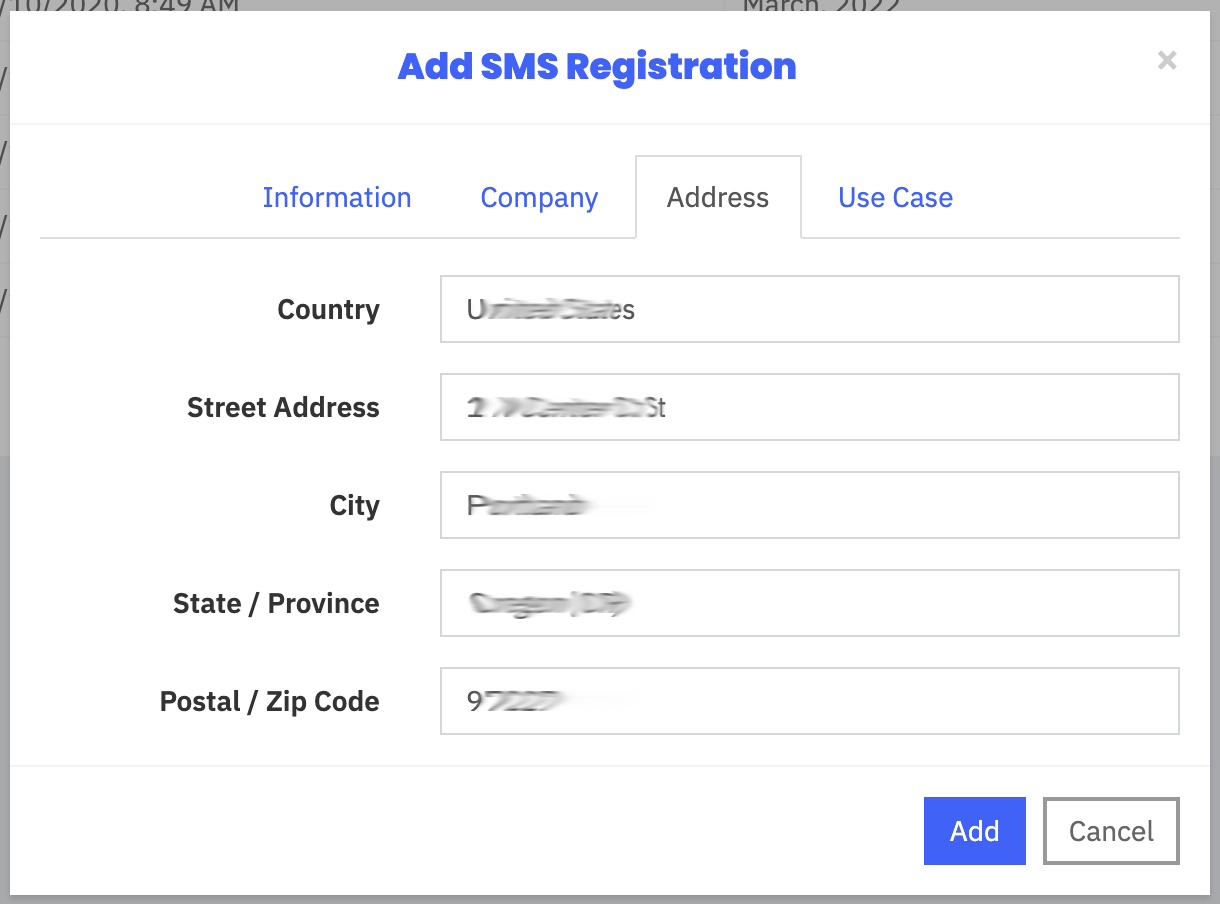
Task: Select the Address tab
Action: pyautogui.click(x=718, y=198)
